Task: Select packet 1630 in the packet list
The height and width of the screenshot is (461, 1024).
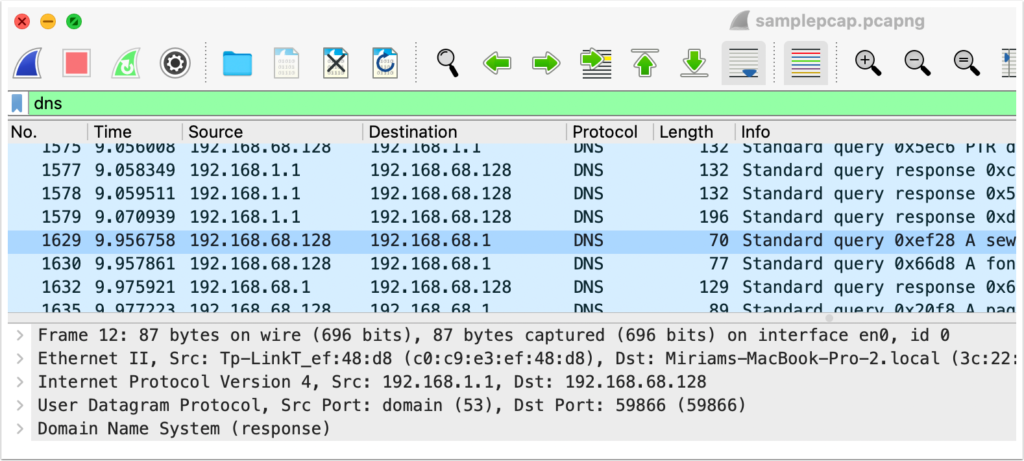Action: [400, 263]
